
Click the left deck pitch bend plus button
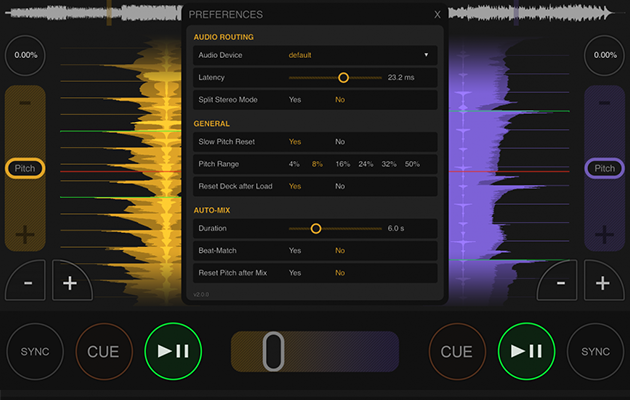pos(70,283)
